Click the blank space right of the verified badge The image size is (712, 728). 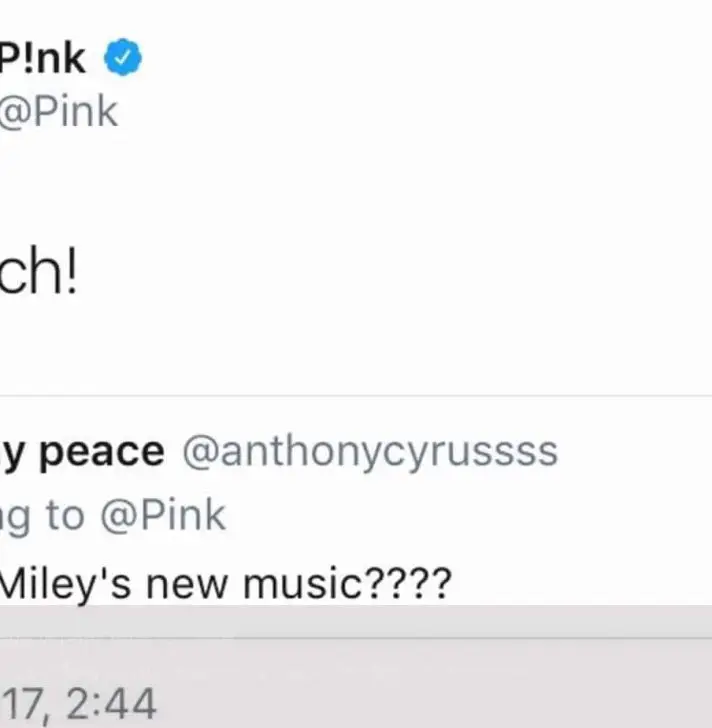pos(400,60)
